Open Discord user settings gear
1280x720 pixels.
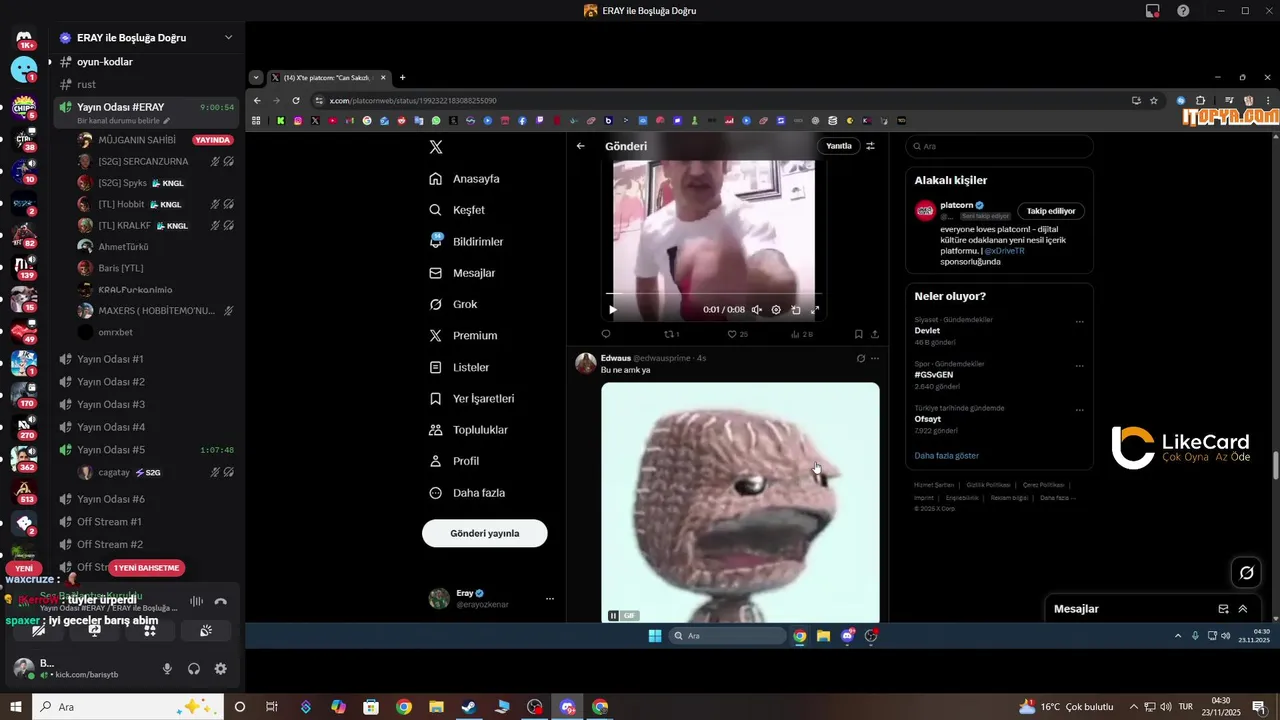(x=221, y=669)
